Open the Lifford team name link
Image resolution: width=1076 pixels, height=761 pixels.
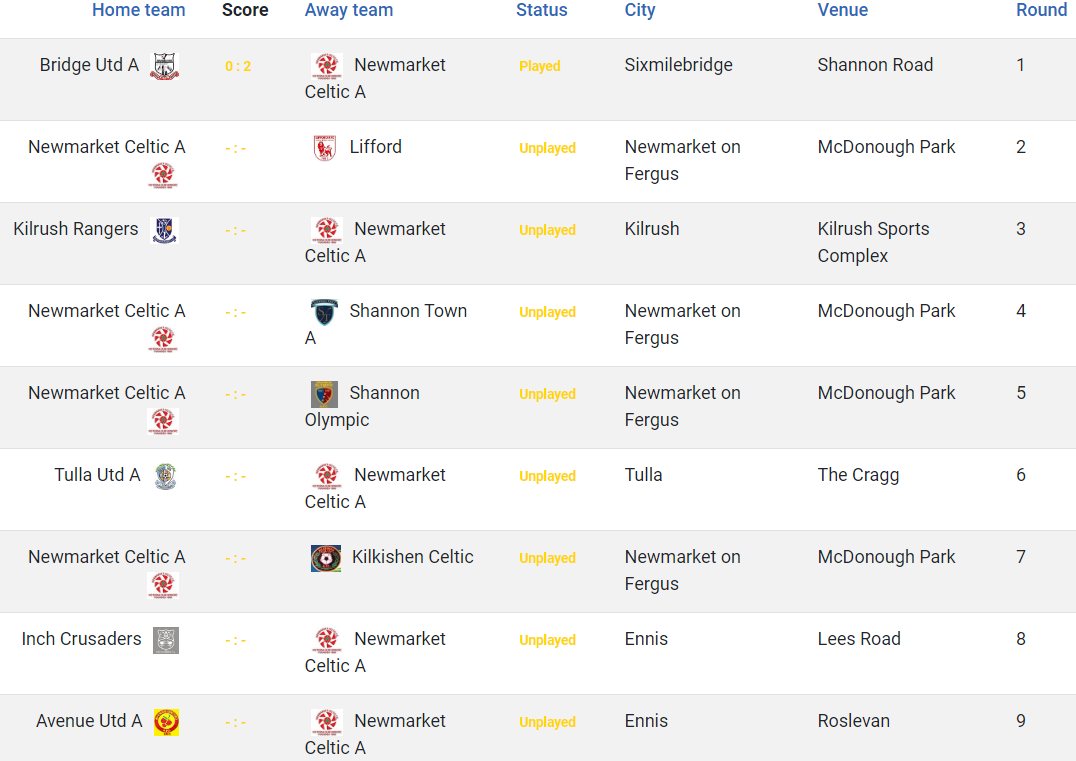point(375,147)
